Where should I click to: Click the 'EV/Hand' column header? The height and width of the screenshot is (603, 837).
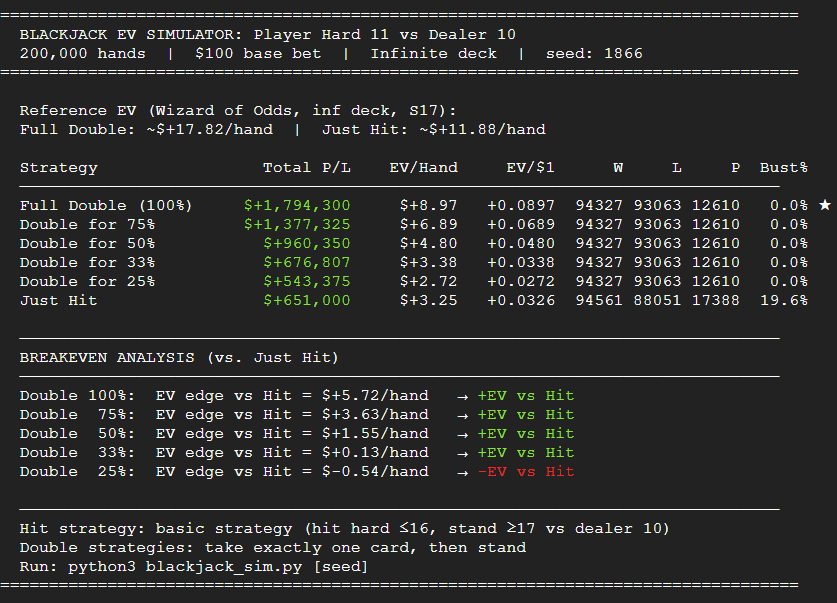click(423, 168)
